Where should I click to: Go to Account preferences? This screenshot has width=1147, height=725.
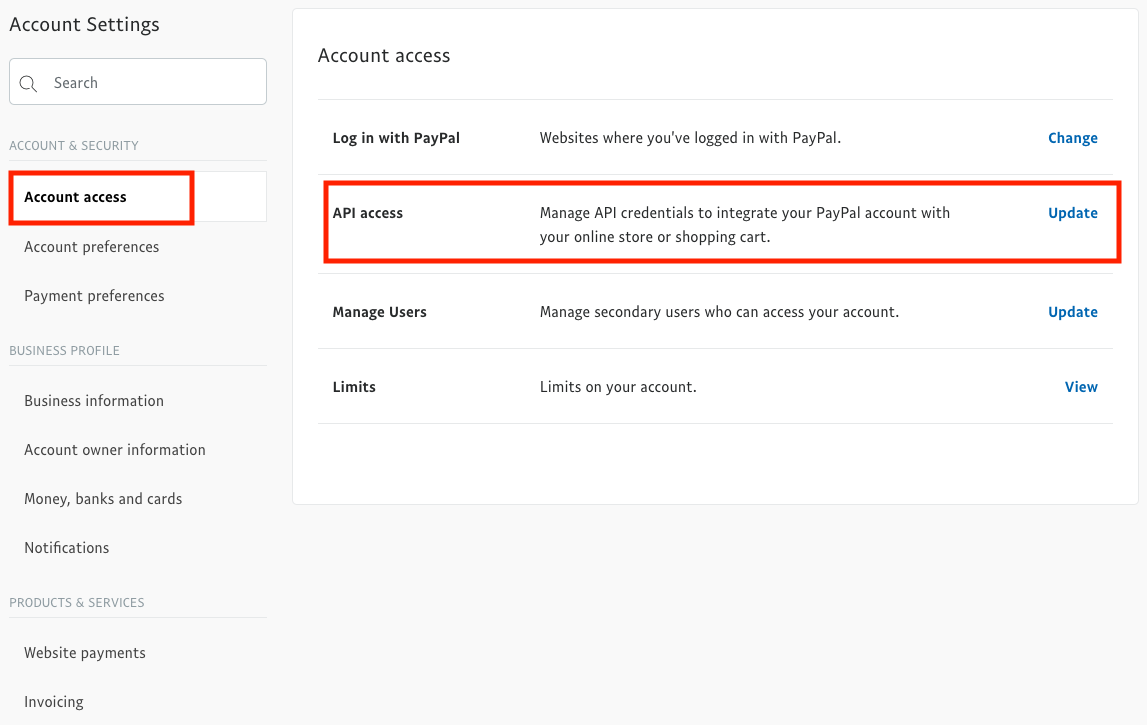coord(91,247)
